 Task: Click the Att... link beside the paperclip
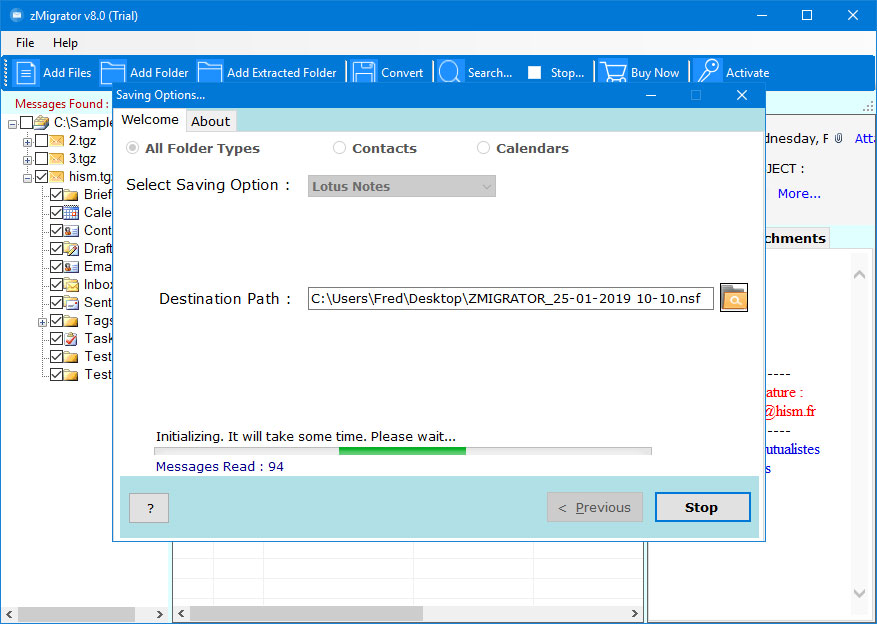[865, 138]
